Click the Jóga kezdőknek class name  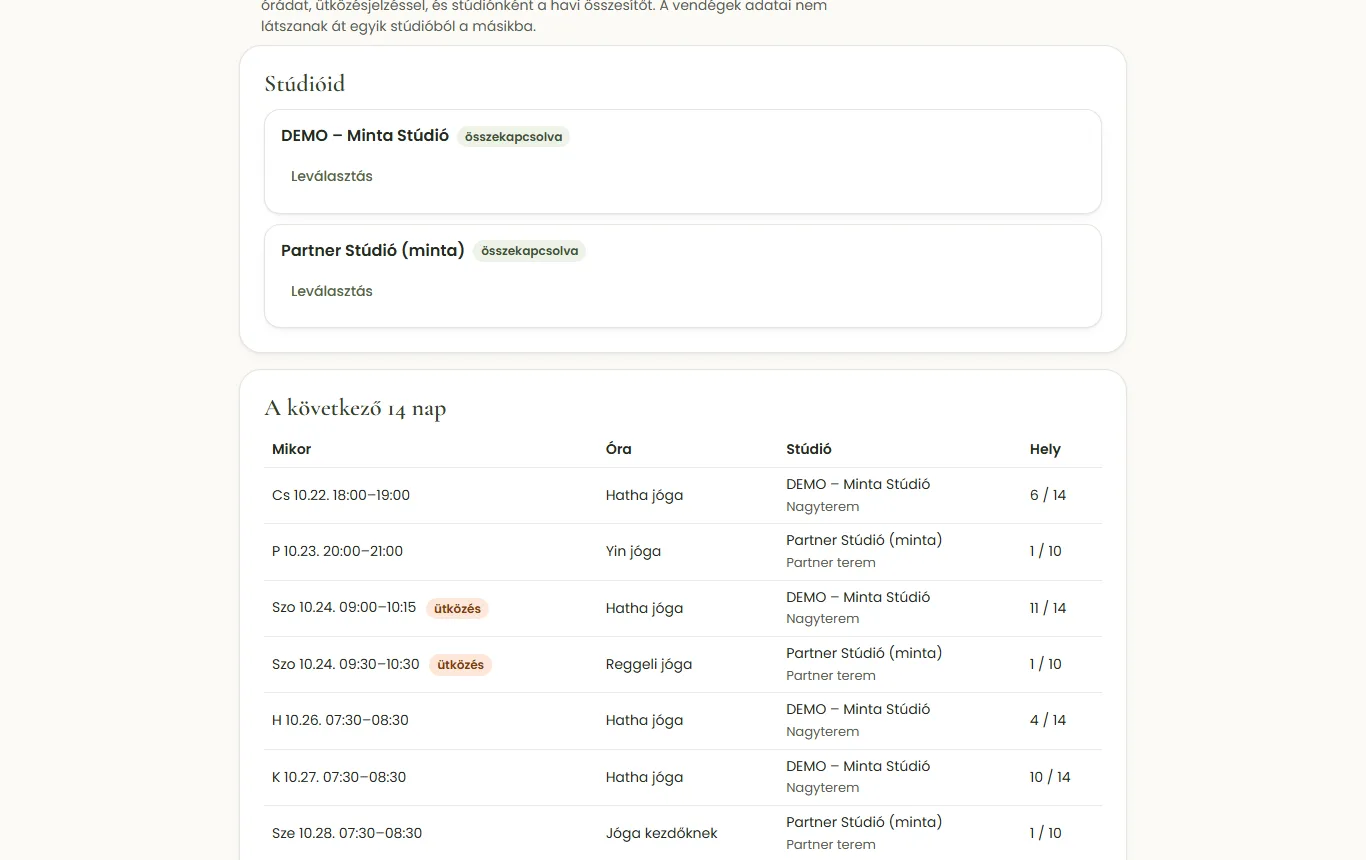662,833
